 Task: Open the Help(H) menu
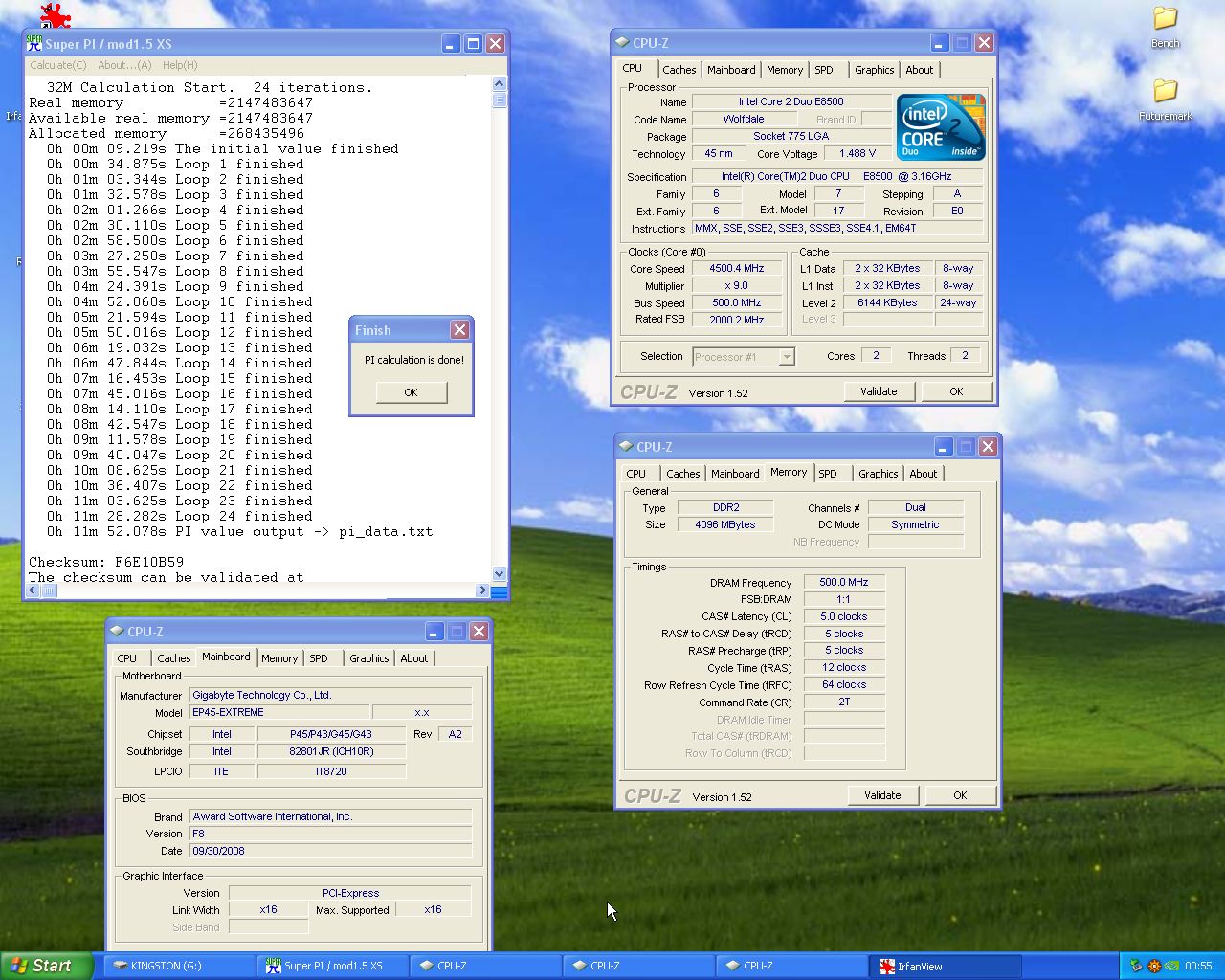point(180,65)
